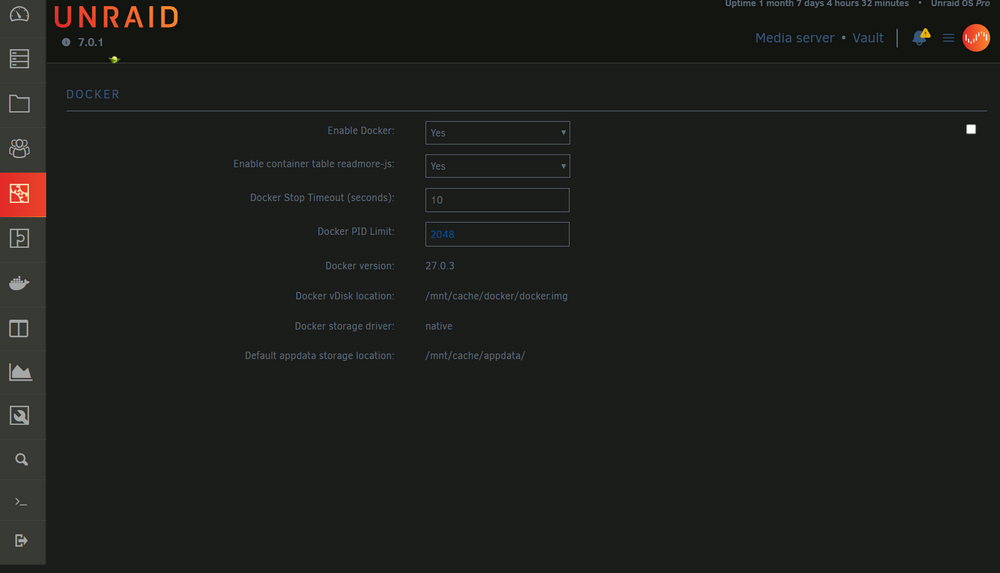
Task: Open the Main array list icon in sidebar
Action: 19,59
